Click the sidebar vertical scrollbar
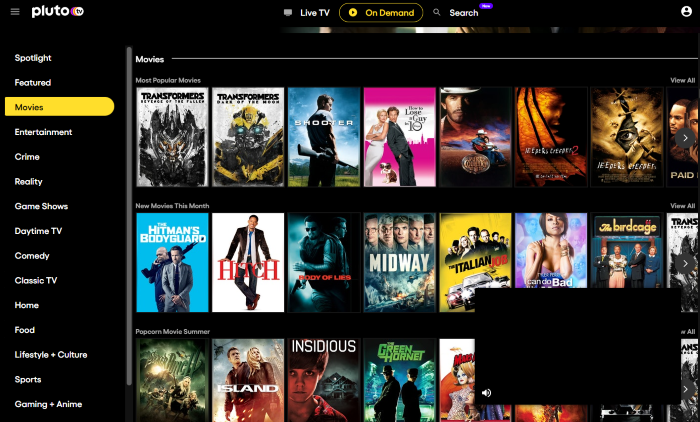 coord(129,216)
